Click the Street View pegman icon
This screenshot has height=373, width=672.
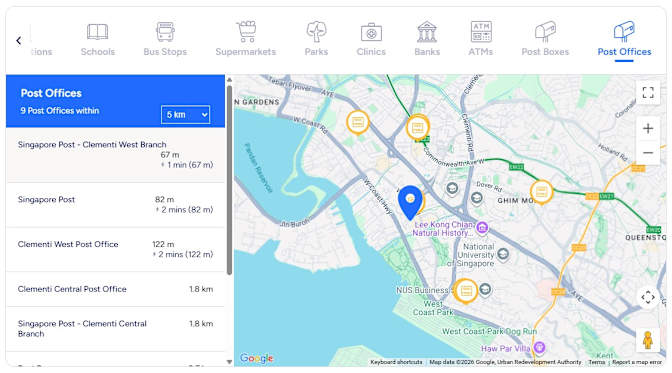tap(648, 340)
